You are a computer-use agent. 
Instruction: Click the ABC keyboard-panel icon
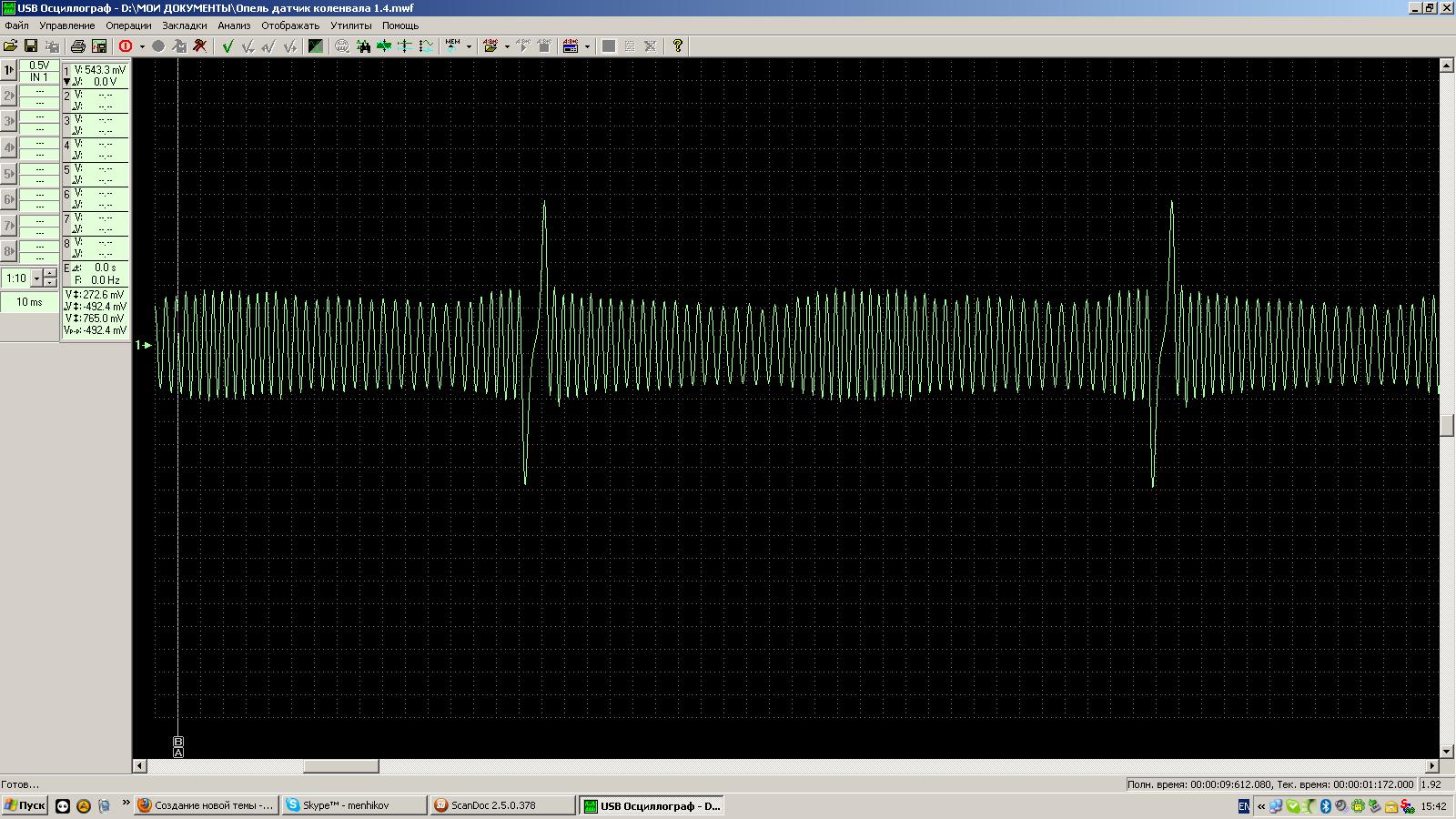point(571,45)
